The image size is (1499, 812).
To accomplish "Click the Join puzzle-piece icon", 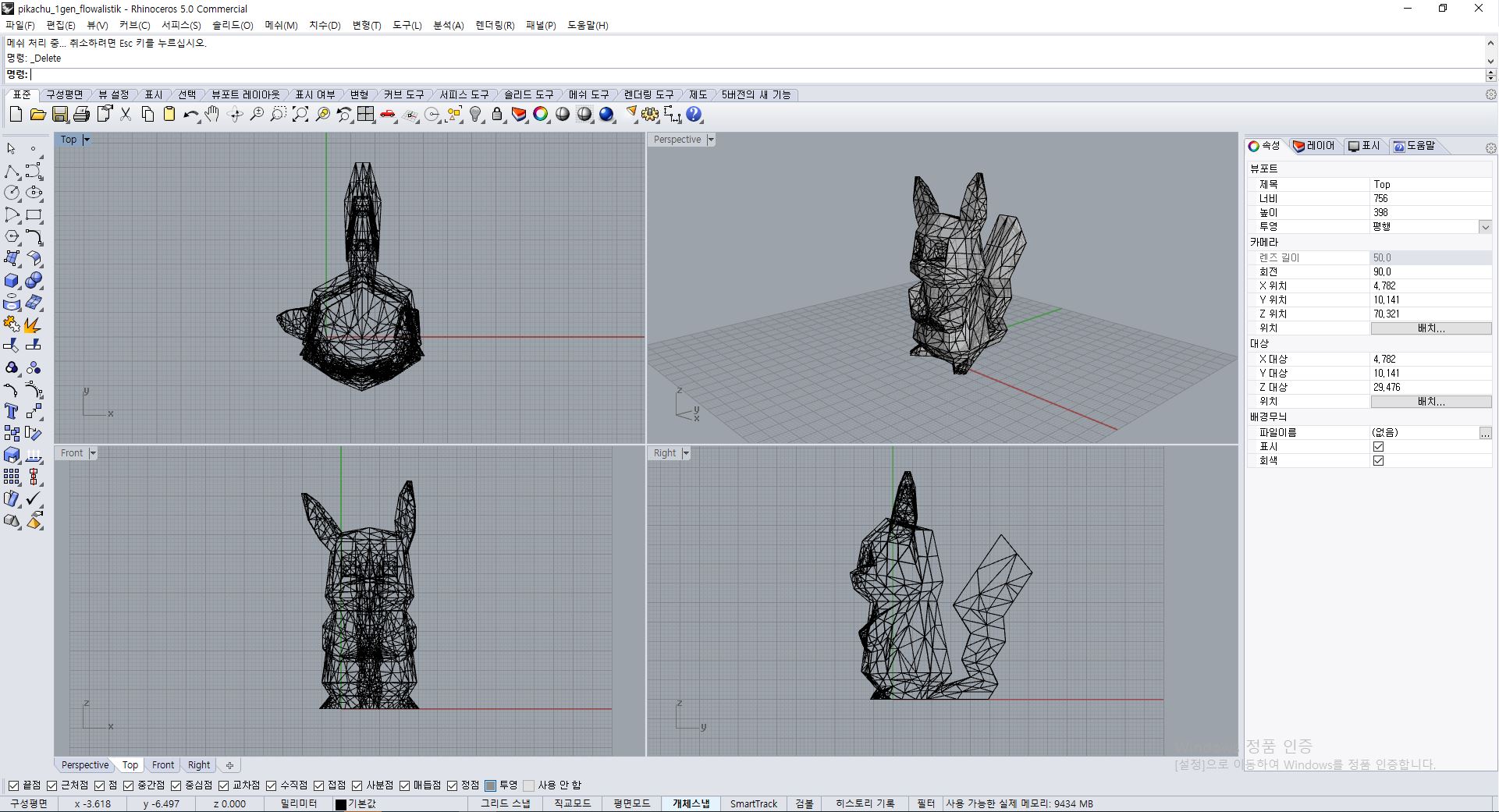I will (x=12, y=324).
